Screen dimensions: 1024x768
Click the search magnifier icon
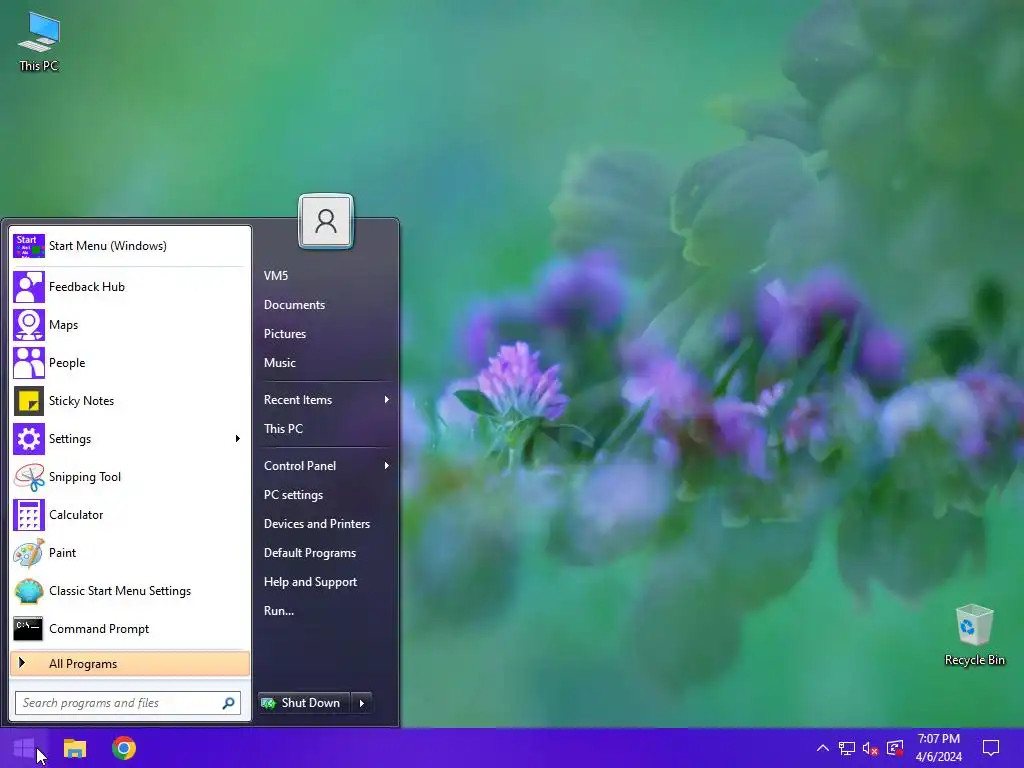click(x=229, y=703)
